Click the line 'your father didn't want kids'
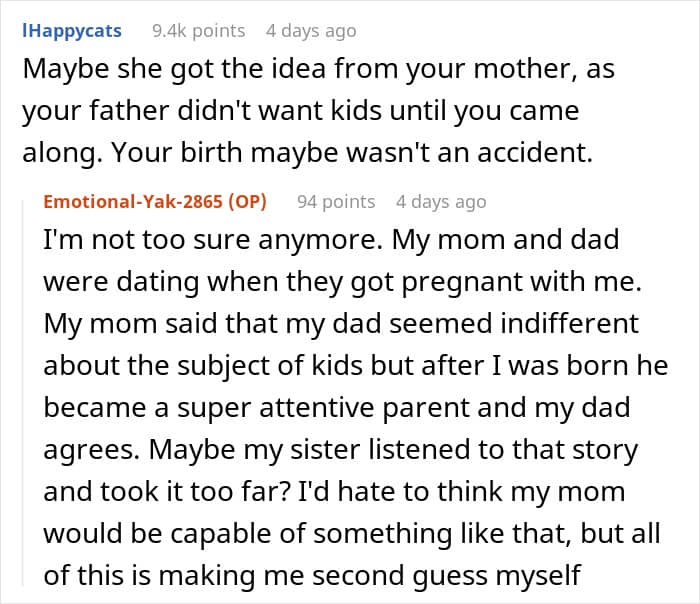Screen dimensions: 700x604 (301, 111)
